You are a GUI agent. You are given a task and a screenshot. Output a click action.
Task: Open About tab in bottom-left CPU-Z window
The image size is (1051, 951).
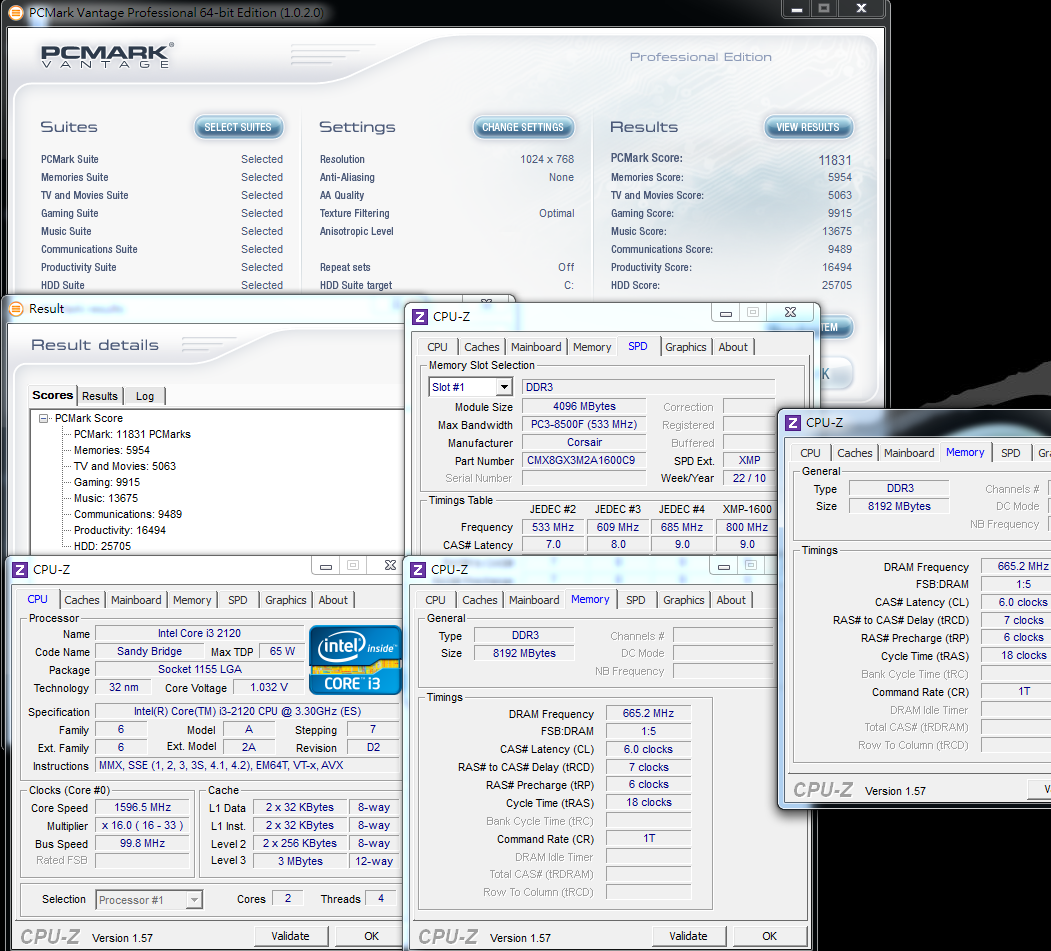click(333, 600)
